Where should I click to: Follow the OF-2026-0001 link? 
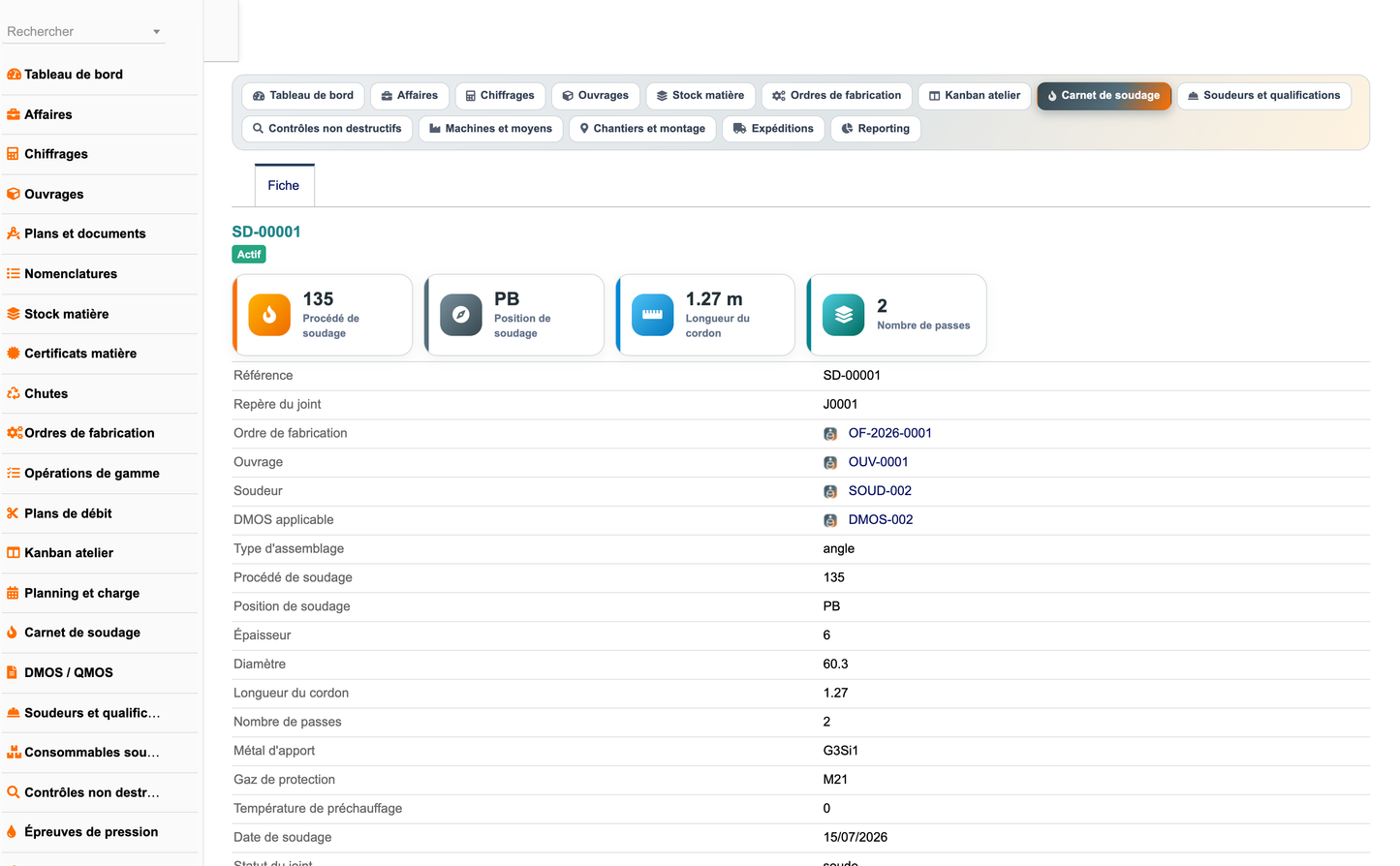(x=889, y=433)
